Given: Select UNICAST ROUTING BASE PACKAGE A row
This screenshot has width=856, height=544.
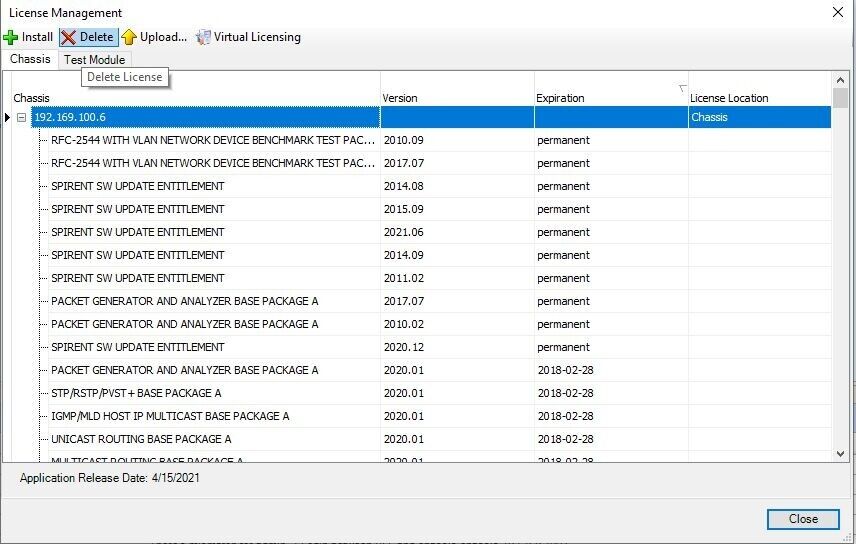Looking at the screenshot, I should click(x=141, y=439).
